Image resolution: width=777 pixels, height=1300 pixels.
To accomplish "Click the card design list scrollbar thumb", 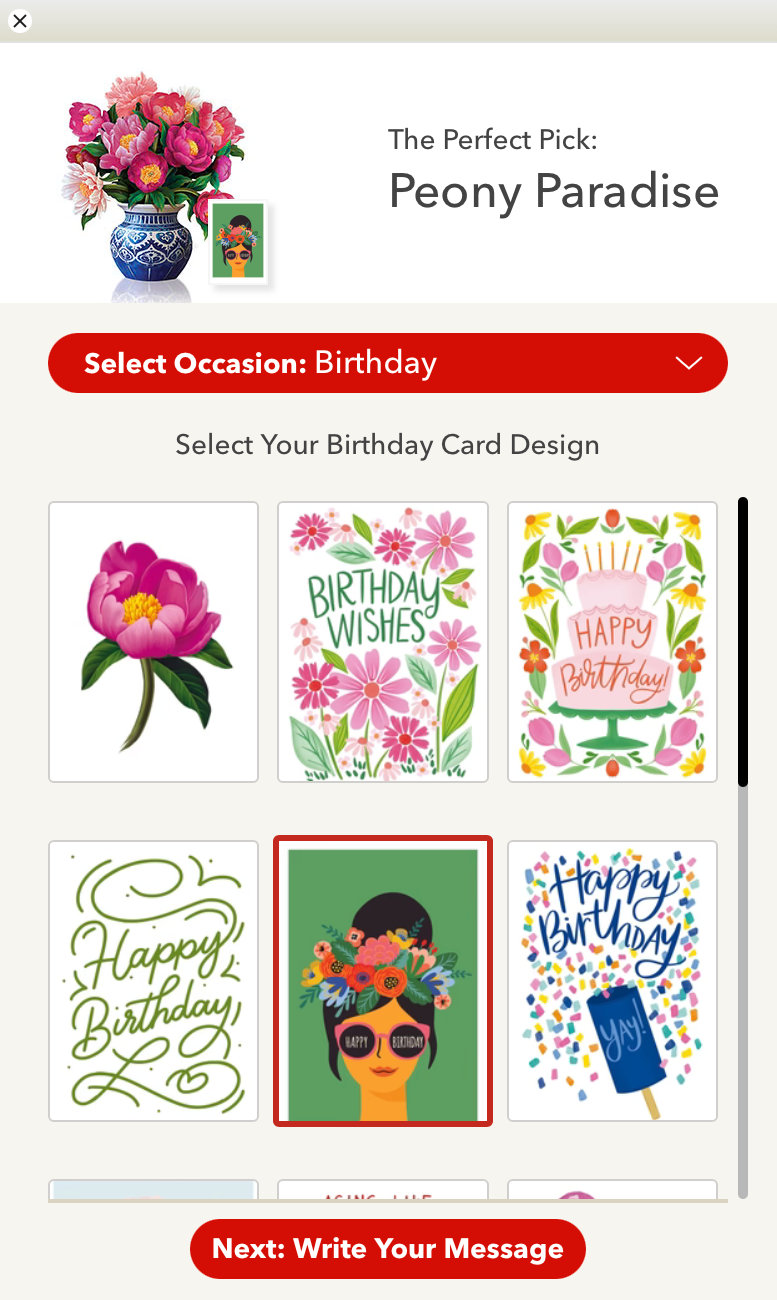I will pos(743,642).
